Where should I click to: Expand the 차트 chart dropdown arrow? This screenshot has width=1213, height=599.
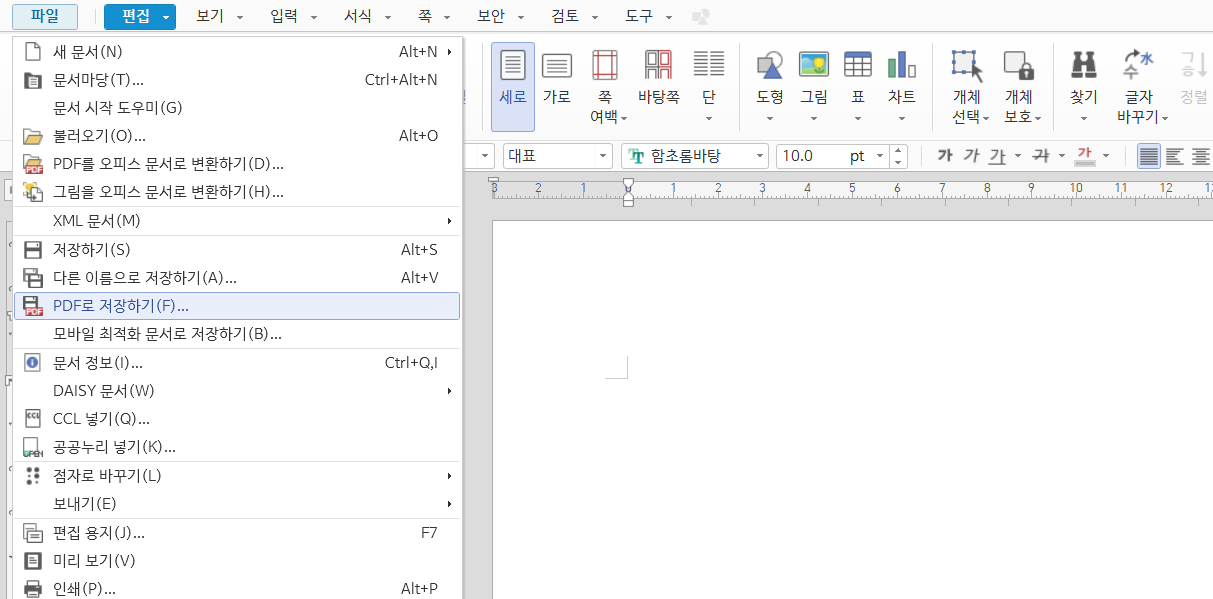click(x=902, y=118)
